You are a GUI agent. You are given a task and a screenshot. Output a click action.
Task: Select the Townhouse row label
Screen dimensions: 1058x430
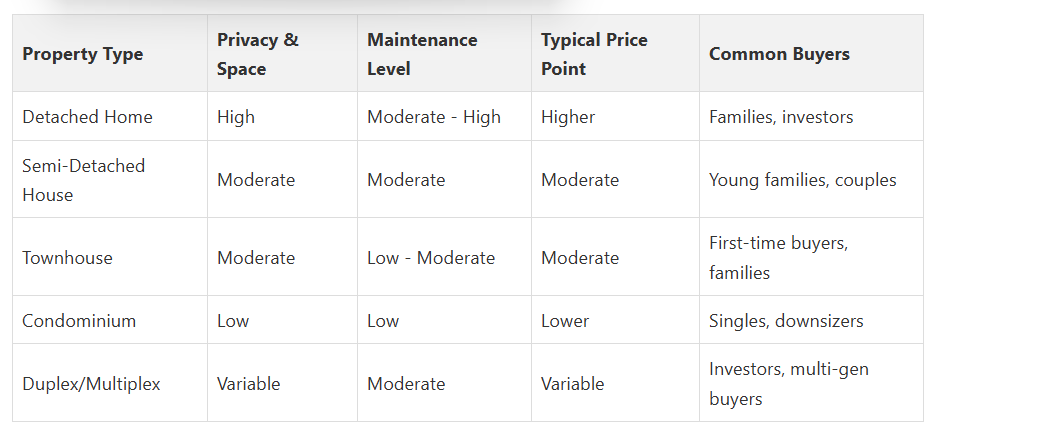[x=67, y=258]
